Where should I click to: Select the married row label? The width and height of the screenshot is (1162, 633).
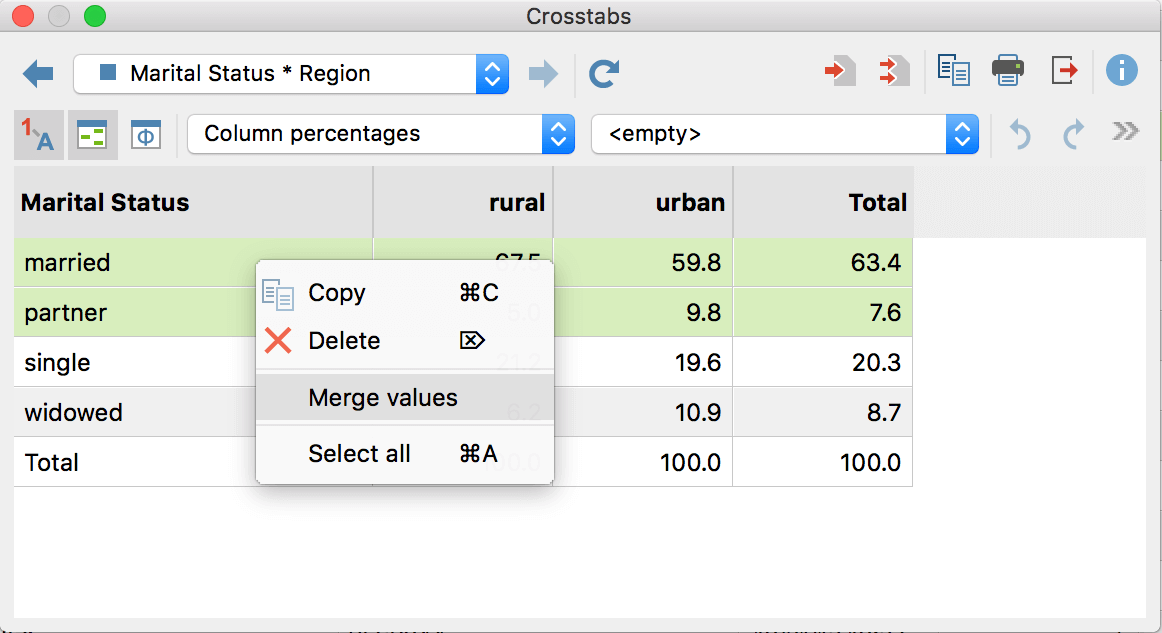[x=67, y=262]
